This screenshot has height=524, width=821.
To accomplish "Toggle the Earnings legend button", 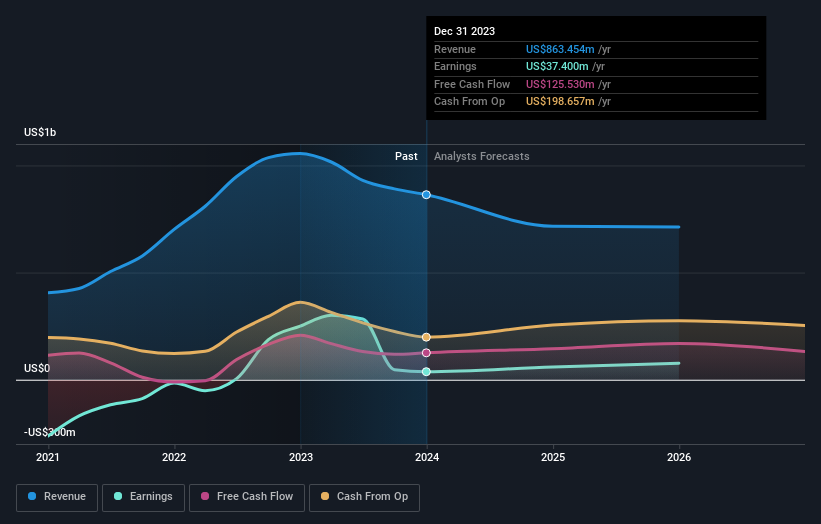I will point(143,497).
